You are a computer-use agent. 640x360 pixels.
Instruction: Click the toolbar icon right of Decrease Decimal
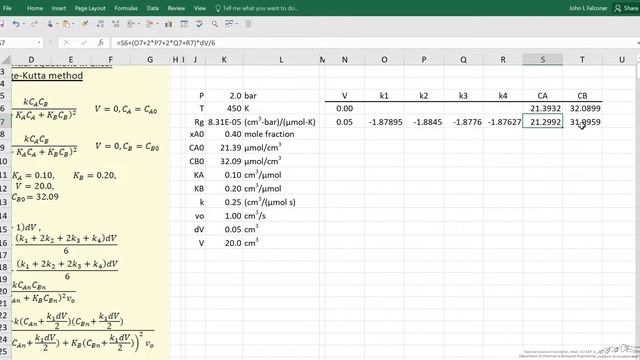tap(131, 24)
